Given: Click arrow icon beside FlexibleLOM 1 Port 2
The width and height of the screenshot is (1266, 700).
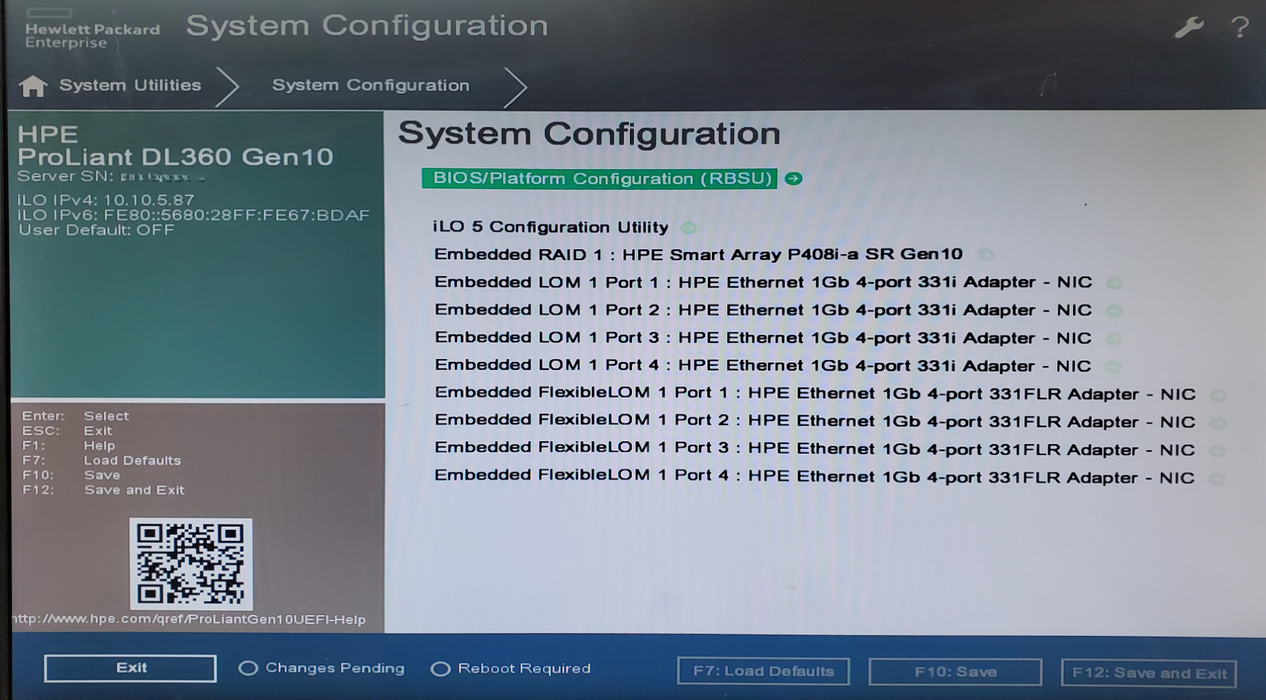Looking at the screenshot, I should 1217,423.
